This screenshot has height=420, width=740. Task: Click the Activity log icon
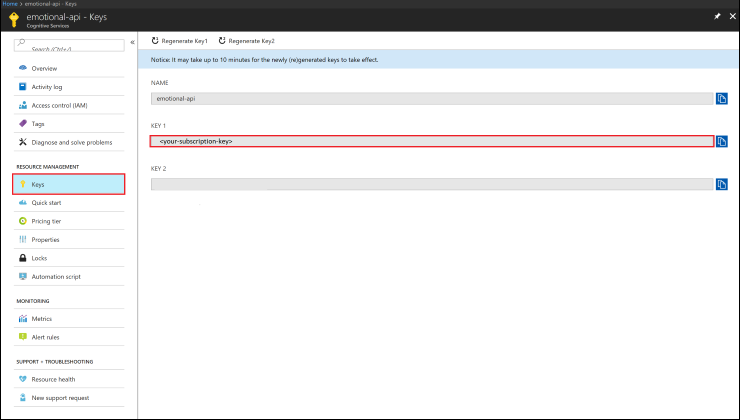click(x=23, y=86)
